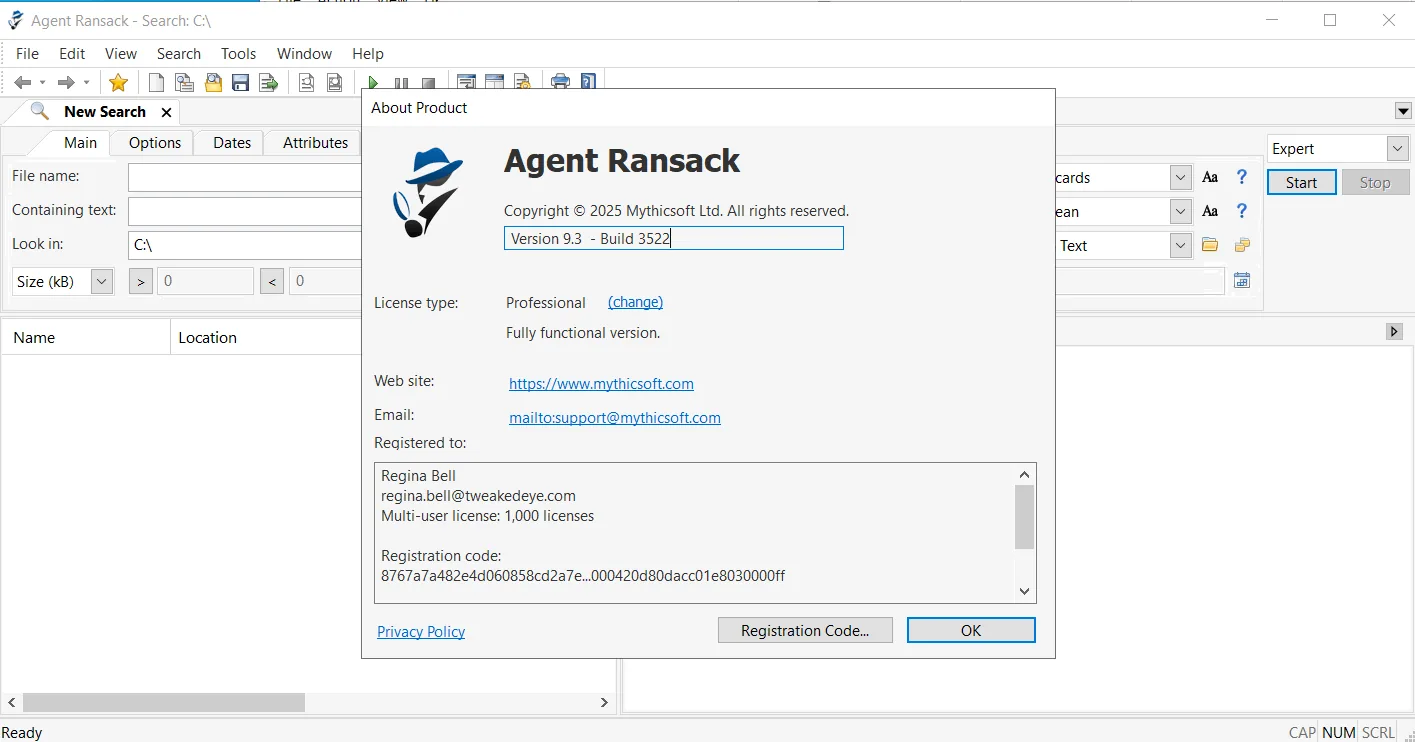Screen dimensions: 1415x742
Task: Click the Name column header
Action: pos(86,337)
